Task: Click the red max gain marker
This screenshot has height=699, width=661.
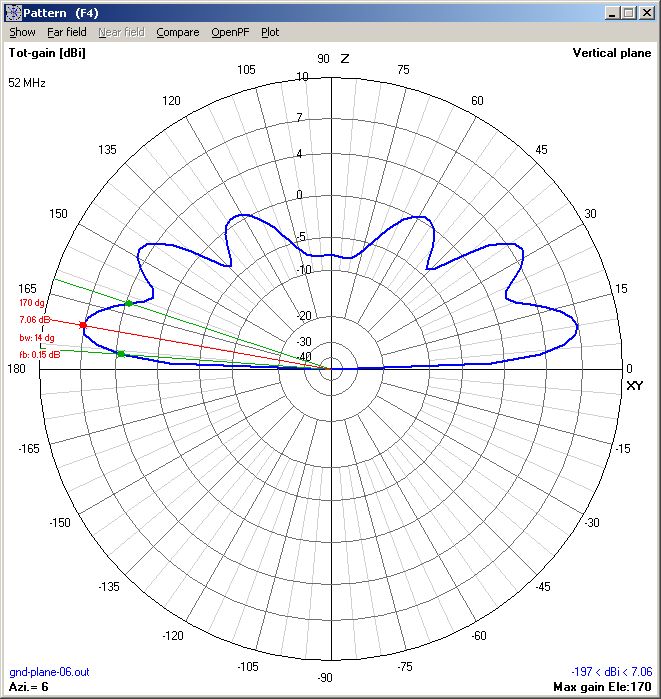Action: click(x=83, y=326)
